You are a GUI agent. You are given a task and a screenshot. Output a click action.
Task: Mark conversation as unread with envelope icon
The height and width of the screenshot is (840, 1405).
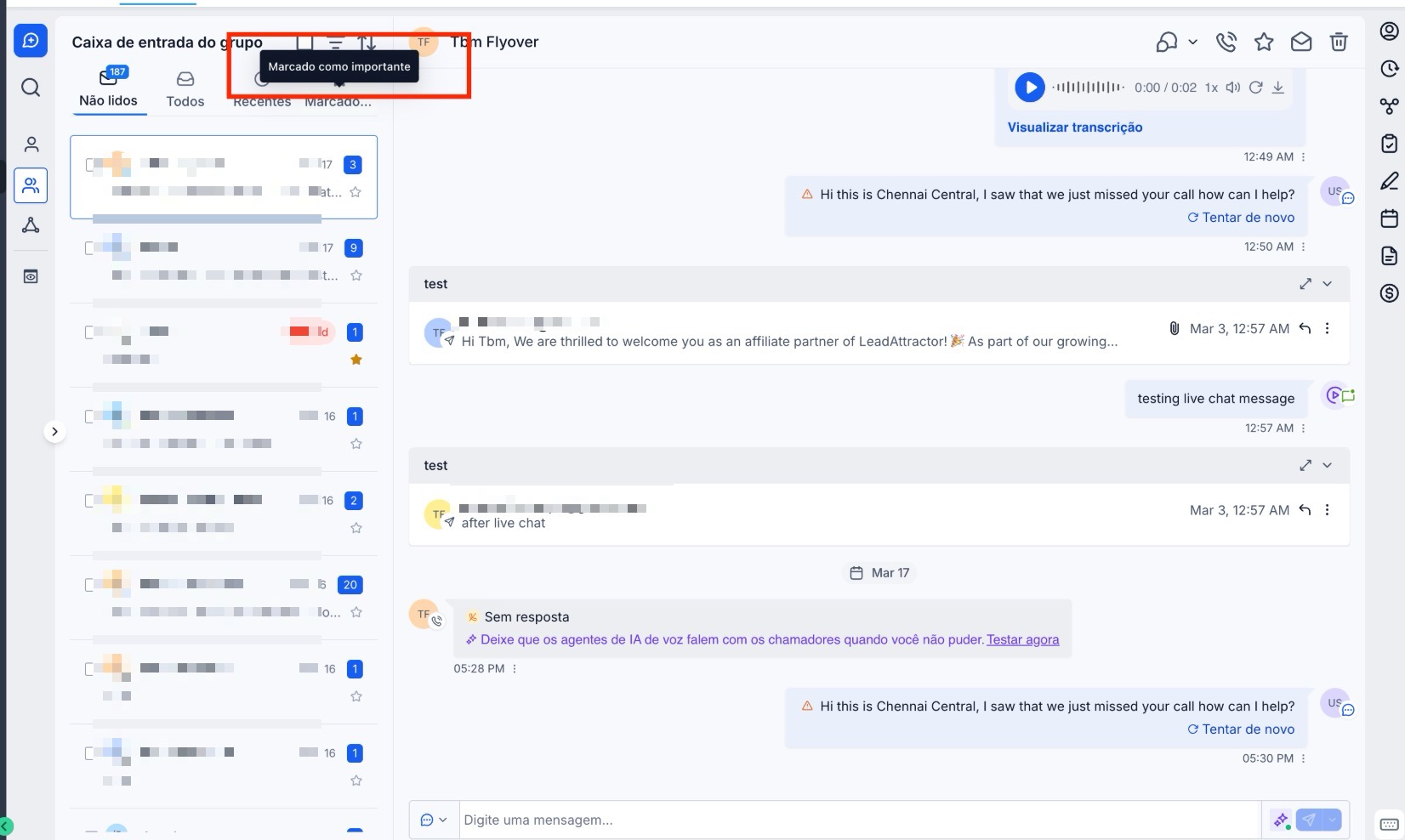(x=1301, y=43)
